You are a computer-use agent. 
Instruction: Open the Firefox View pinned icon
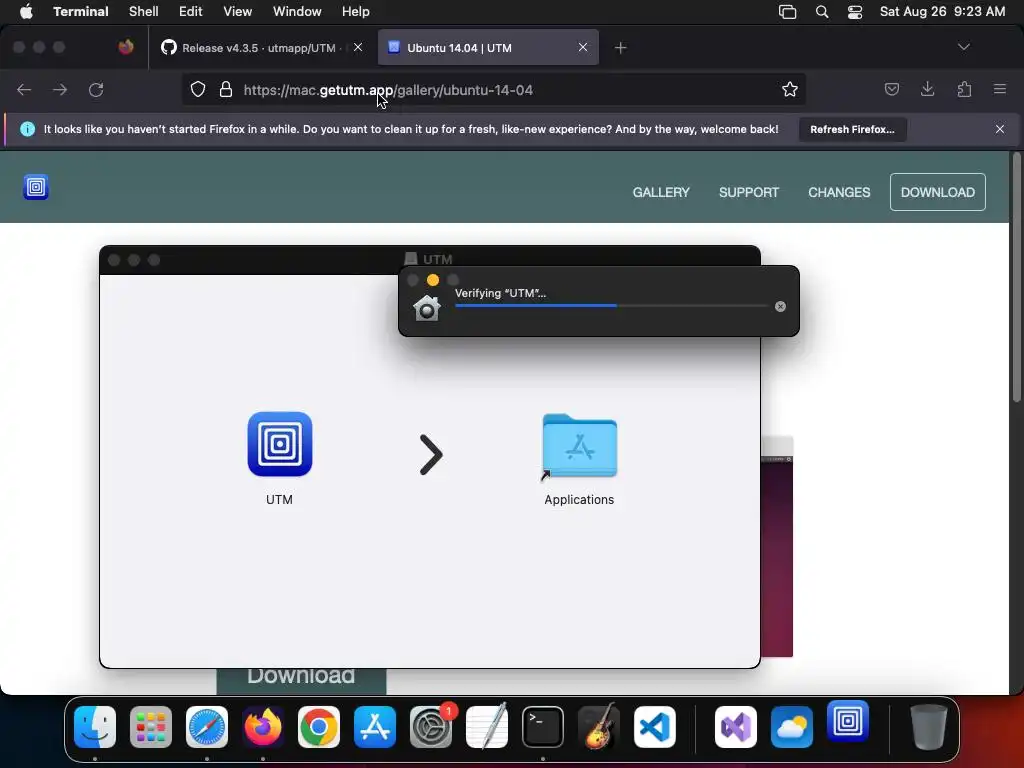(x=126, y=47)
